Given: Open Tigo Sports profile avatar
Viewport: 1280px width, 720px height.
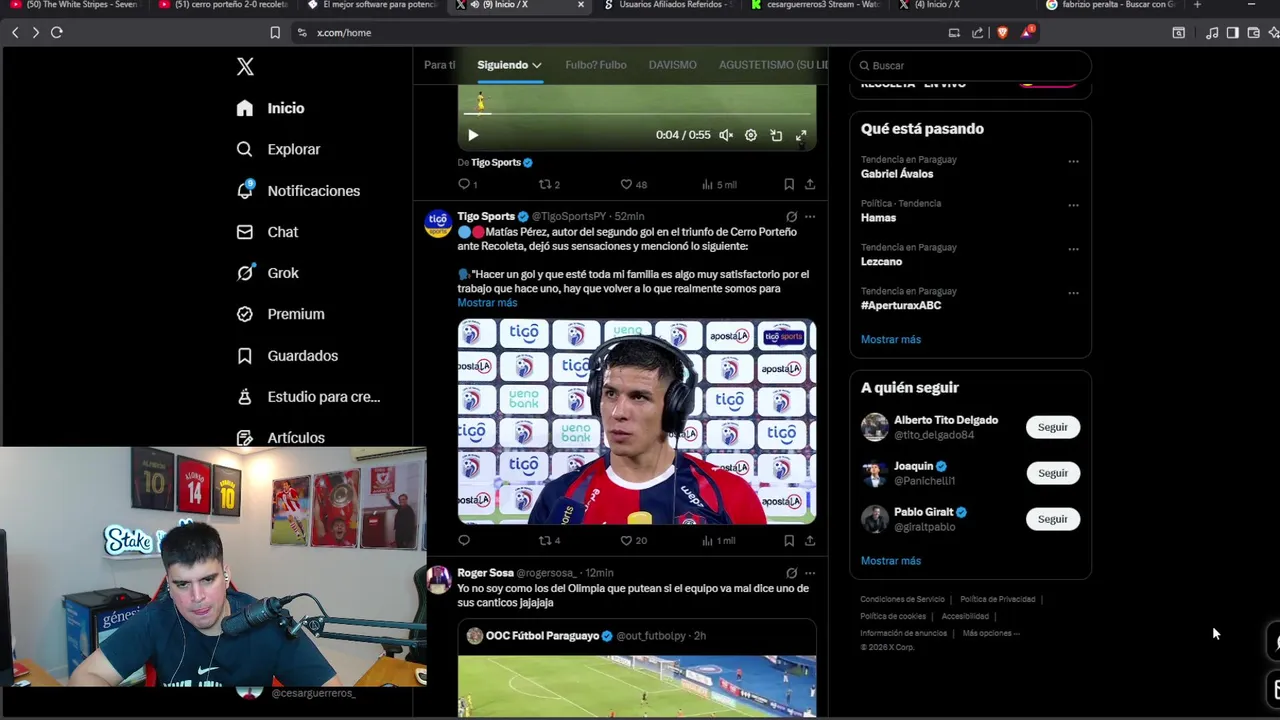Looking at the screenshot, I should (x=438, y=223).
